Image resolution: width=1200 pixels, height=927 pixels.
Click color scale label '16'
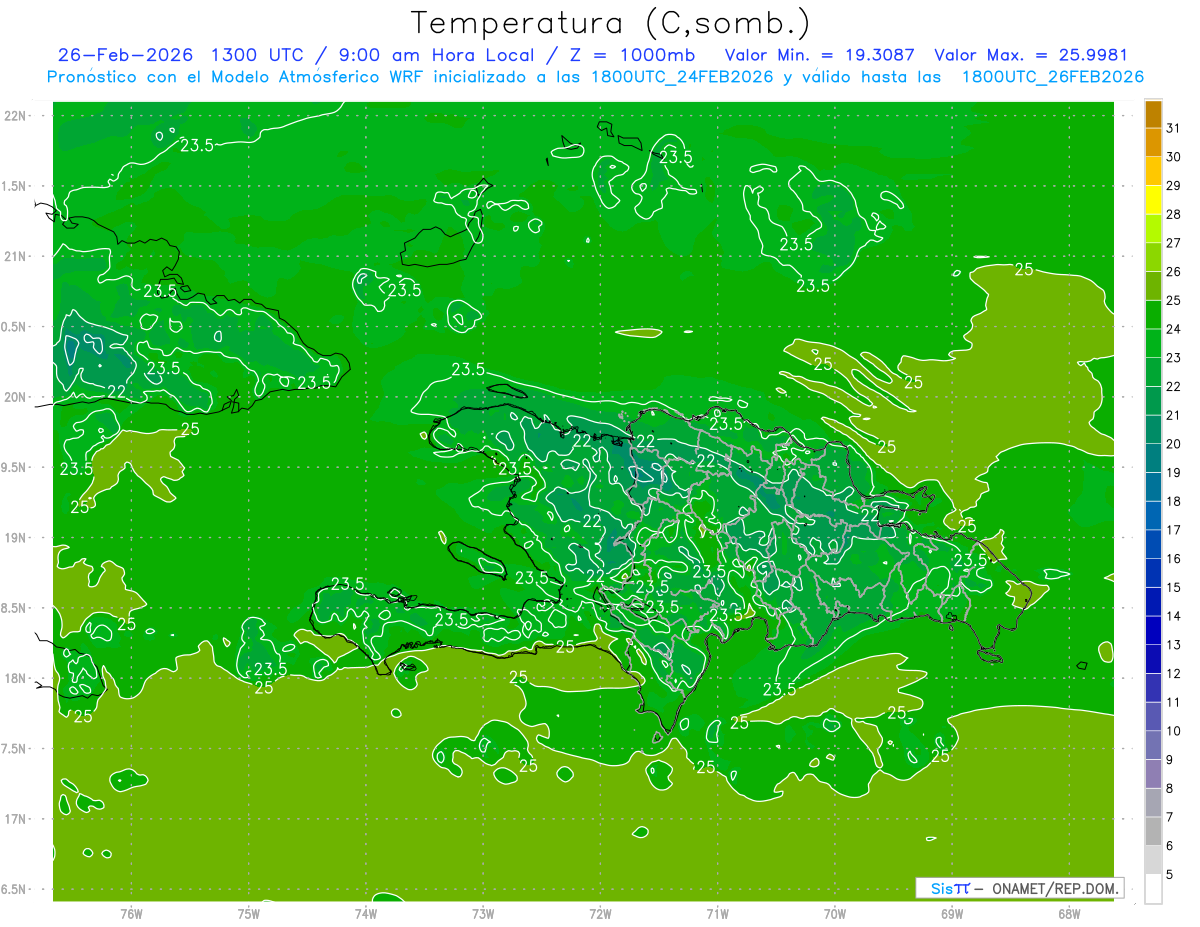[x=1174, y=559]
